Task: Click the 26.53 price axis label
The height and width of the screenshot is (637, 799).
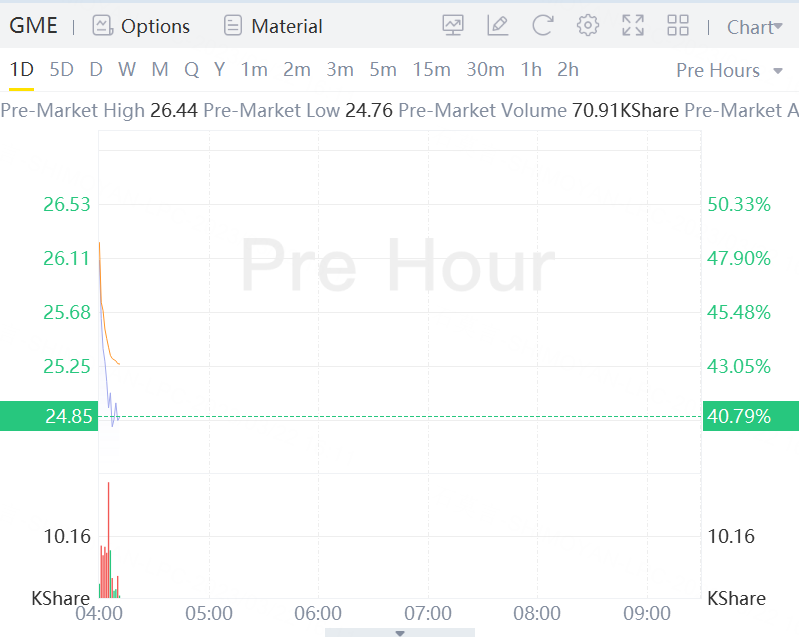Action: [x=67, y=204]
